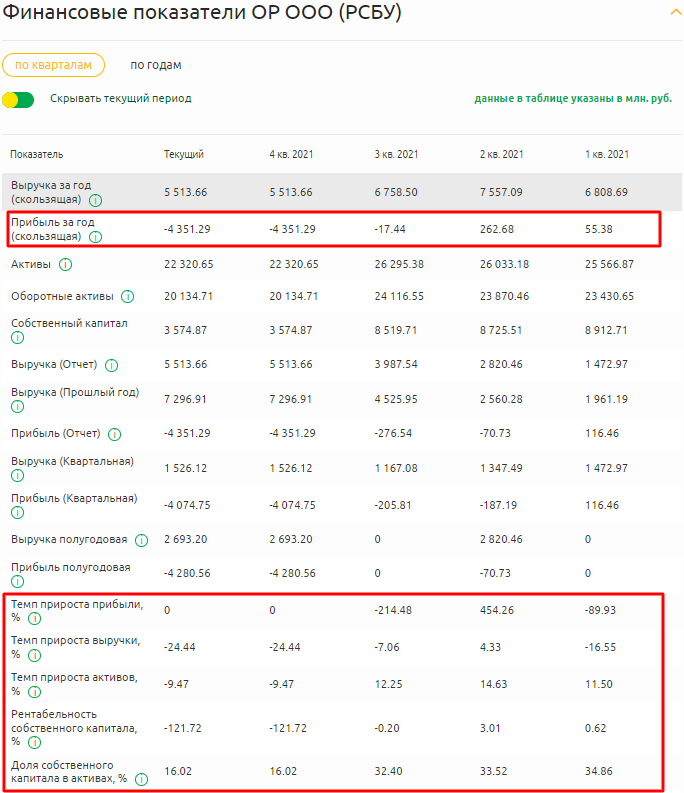The width and height of the screenshot is (684, 793).
Task: Click the Показатель column header
Action: [37, 154]
